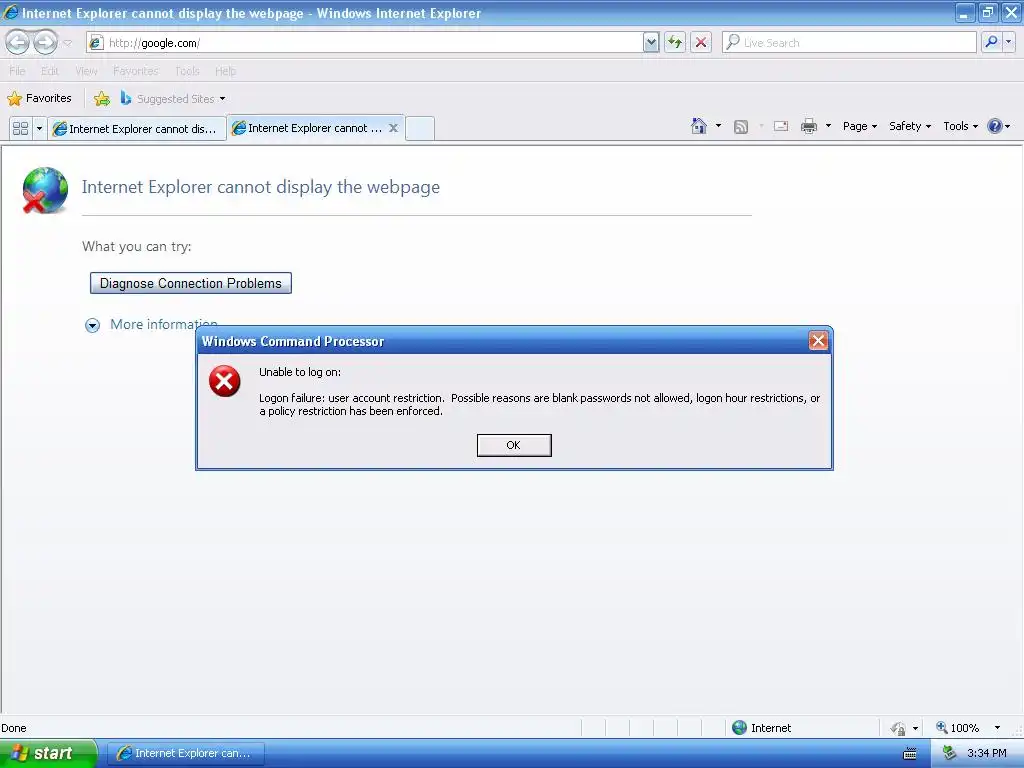Click the globe with red X error image

click(x=45, y=190)
